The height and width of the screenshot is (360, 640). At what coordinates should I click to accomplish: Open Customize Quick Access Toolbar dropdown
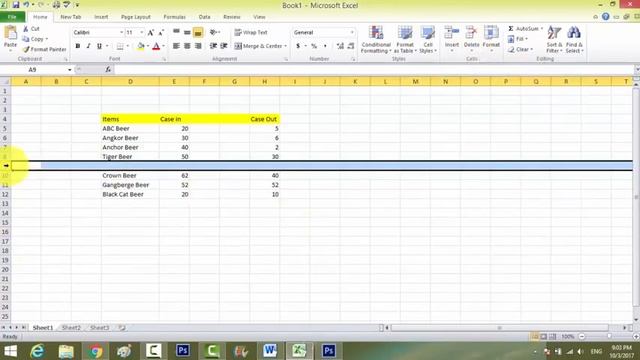(77, 5)
